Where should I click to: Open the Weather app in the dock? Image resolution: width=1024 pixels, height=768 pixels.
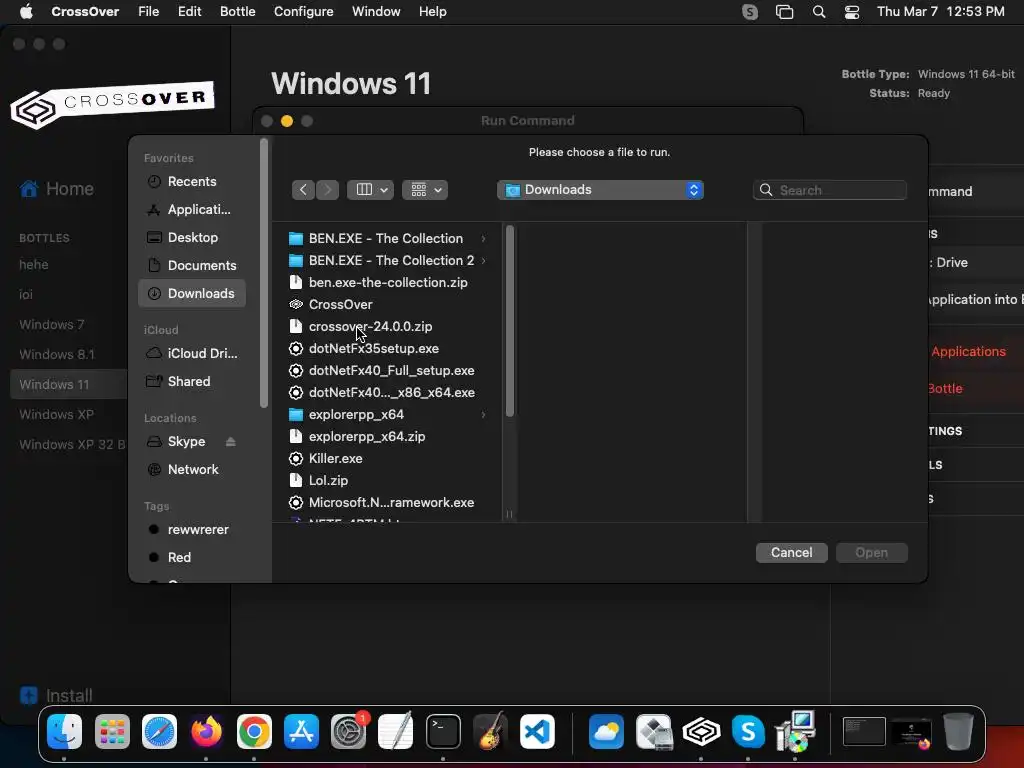pos(606,731)
